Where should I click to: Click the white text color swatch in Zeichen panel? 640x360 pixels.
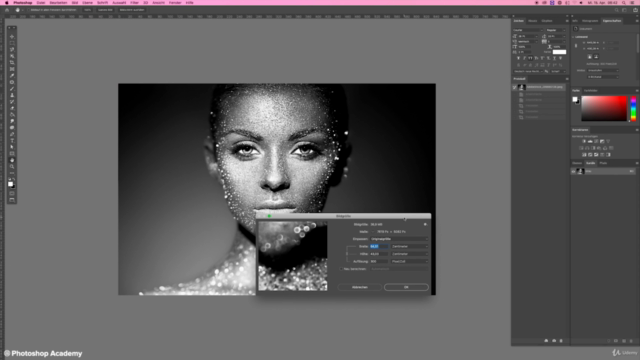(x=559, y=52)
